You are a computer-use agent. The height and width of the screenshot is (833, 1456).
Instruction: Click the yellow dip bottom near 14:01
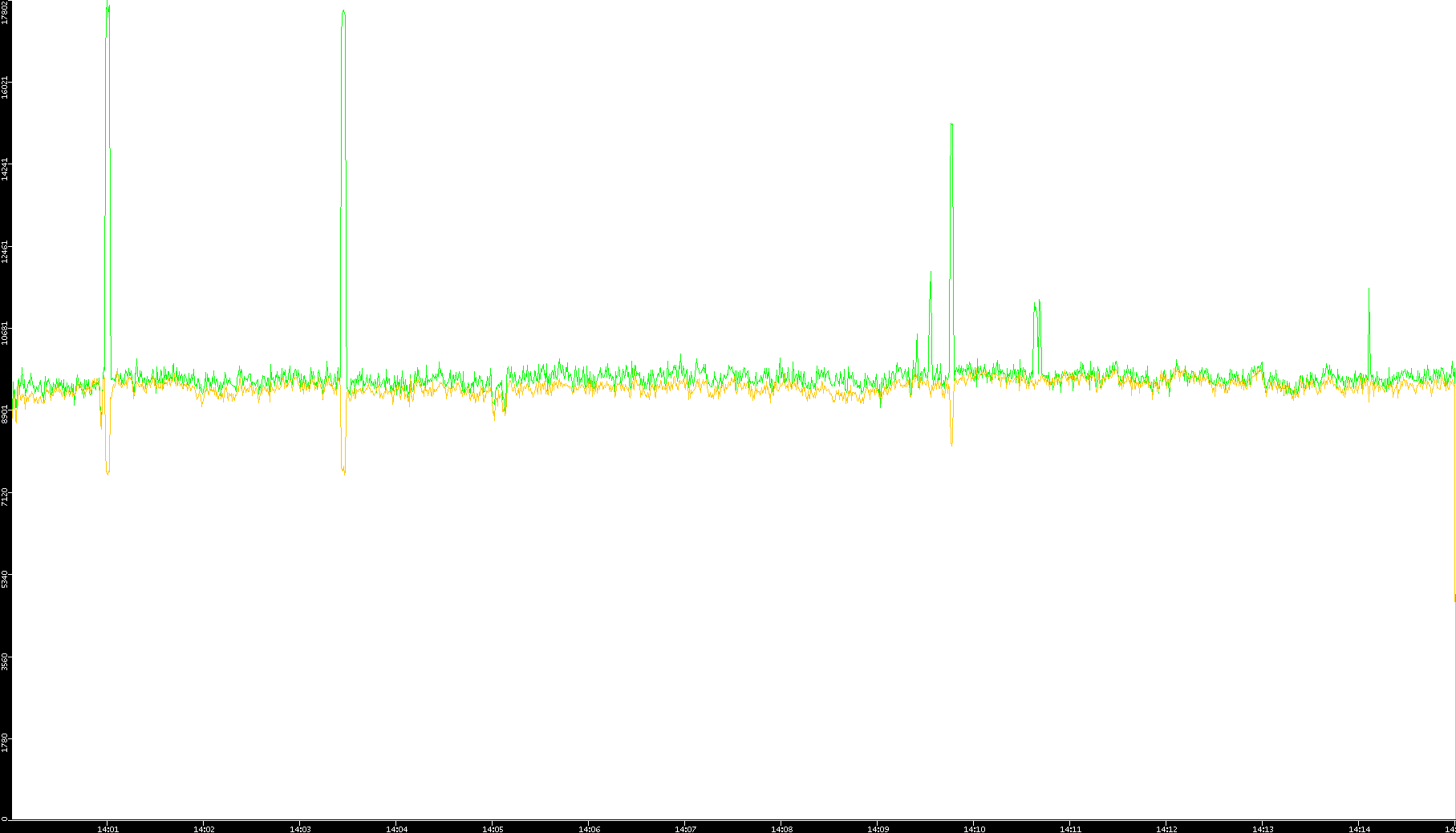(x=107, y=472)
